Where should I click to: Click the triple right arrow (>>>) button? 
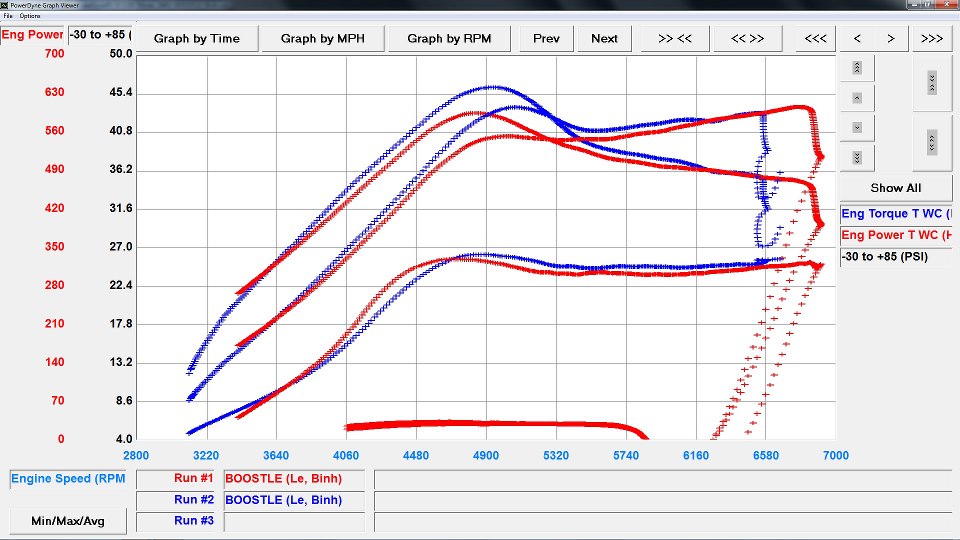coord(932,39)
